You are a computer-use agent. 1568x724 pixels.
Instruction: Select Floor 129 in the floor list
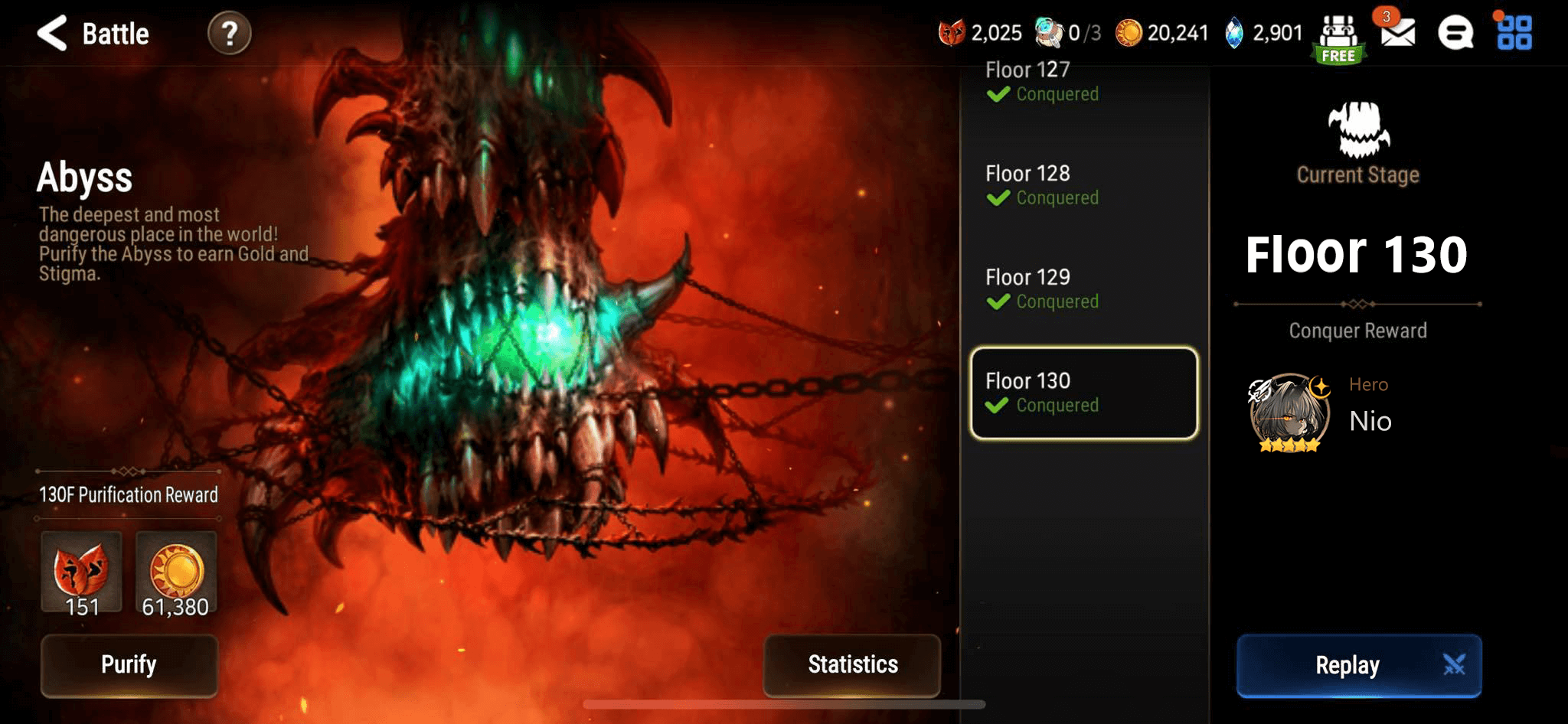tap(1084, 289)
